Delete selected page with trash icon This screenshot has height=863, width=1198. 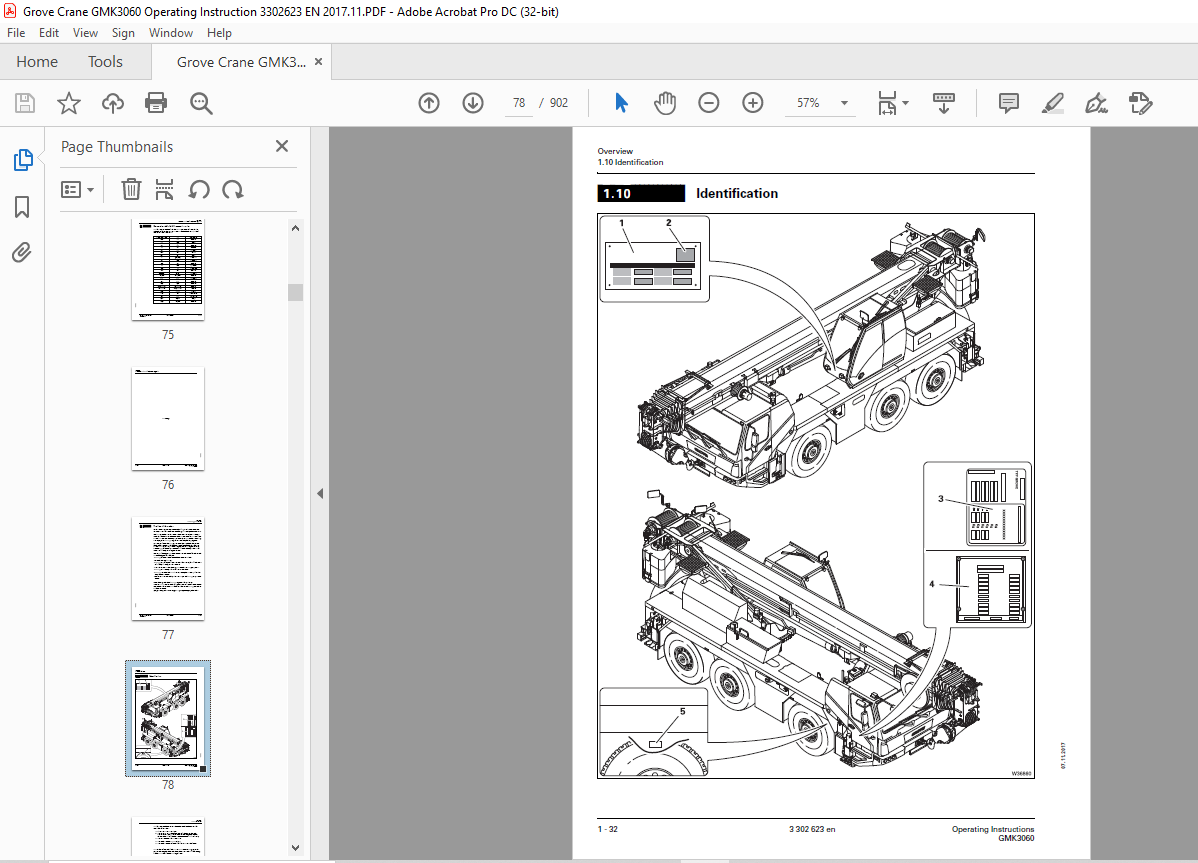pyautogui.click(x=131, y=189)
